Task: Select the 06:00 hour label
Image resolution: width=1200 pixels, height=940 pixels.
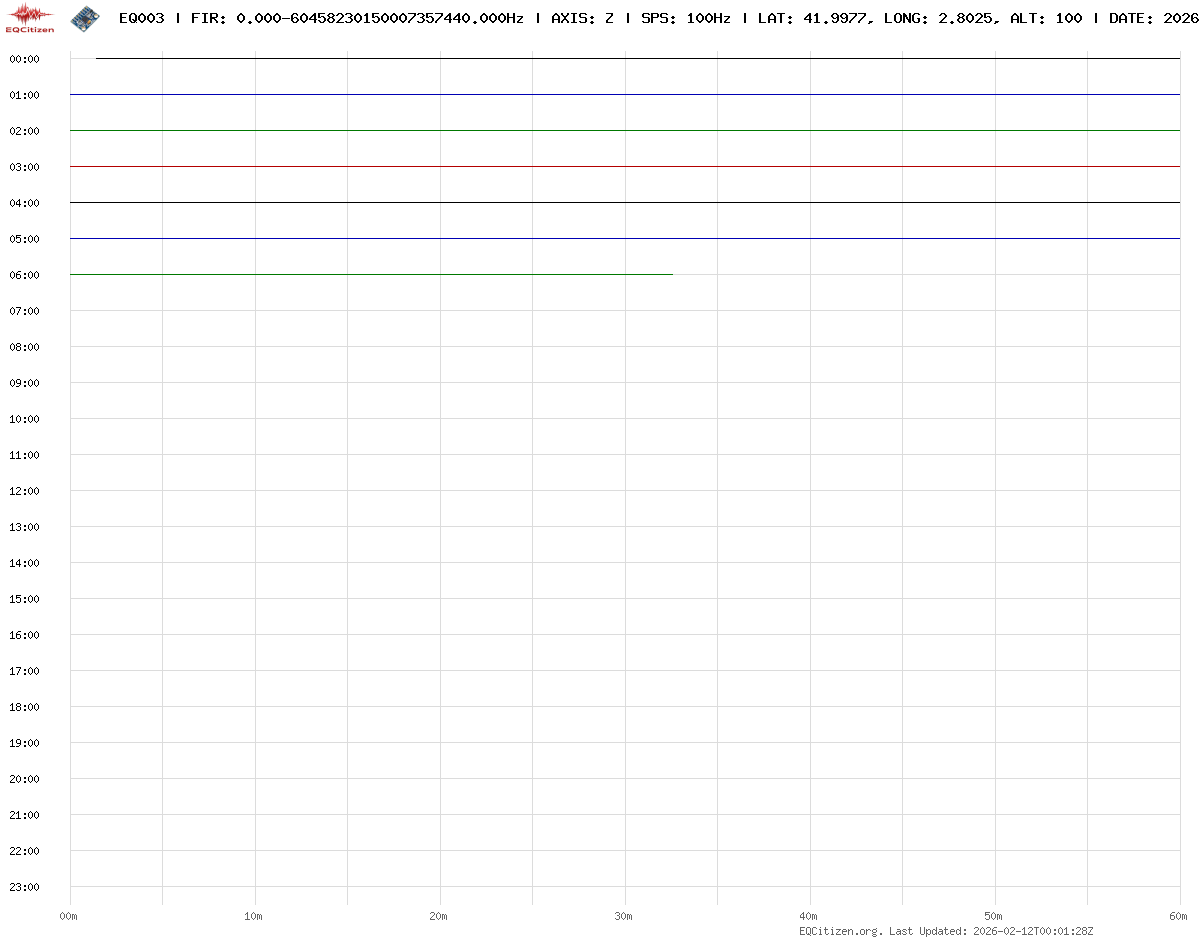Action: click(24, 275)
